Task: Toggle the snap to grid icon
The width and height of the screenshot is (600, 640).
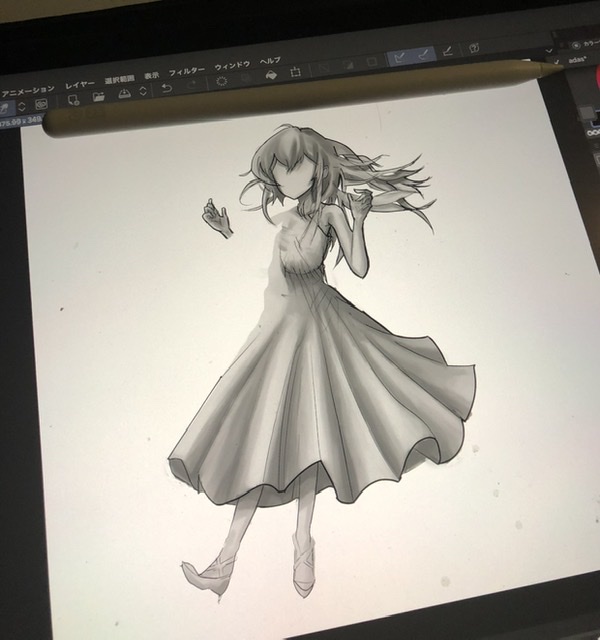Action: click(448, 51)
